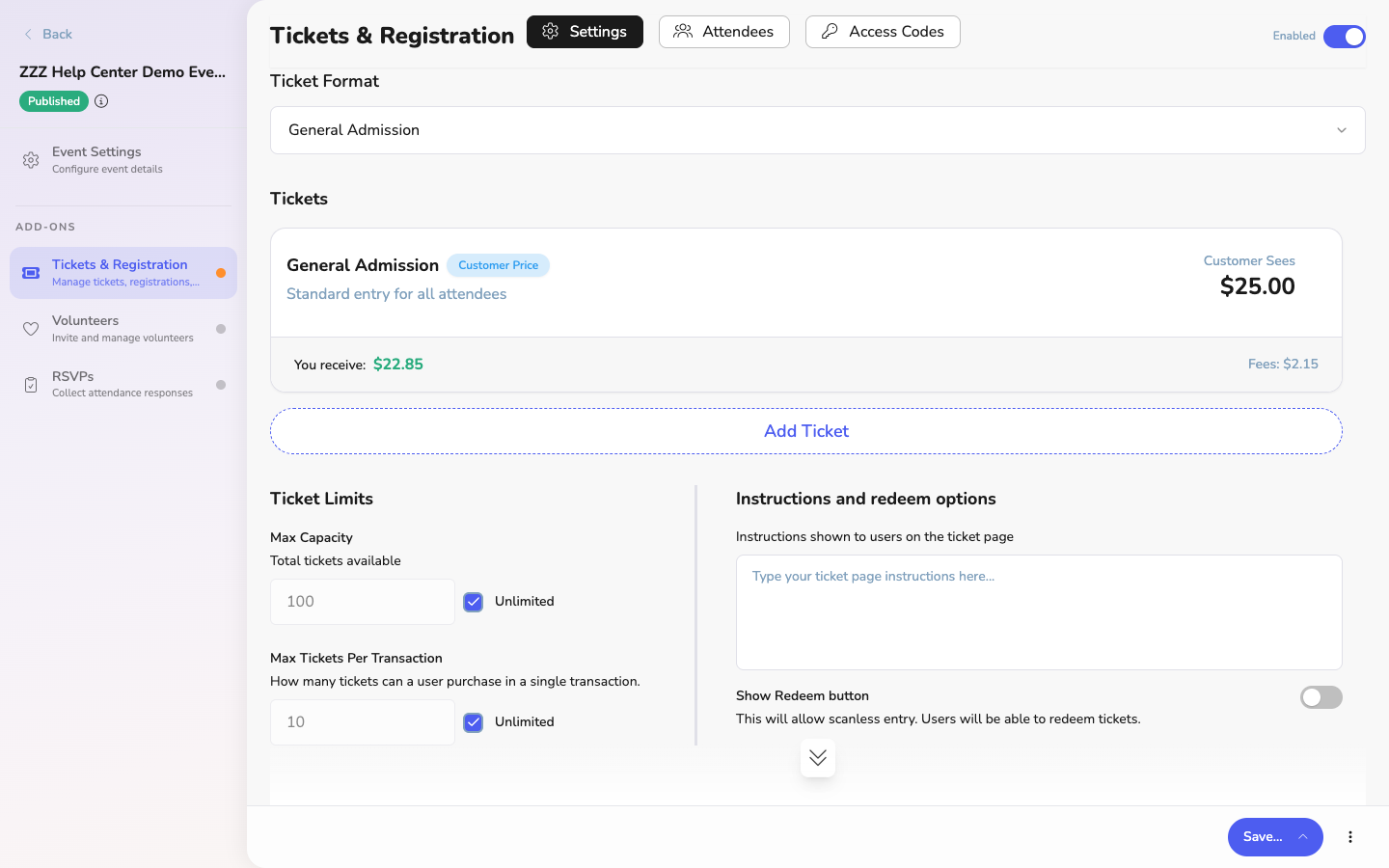Click the Add Ticket button
Viewport: 1389px width, 868px height.
806,431
